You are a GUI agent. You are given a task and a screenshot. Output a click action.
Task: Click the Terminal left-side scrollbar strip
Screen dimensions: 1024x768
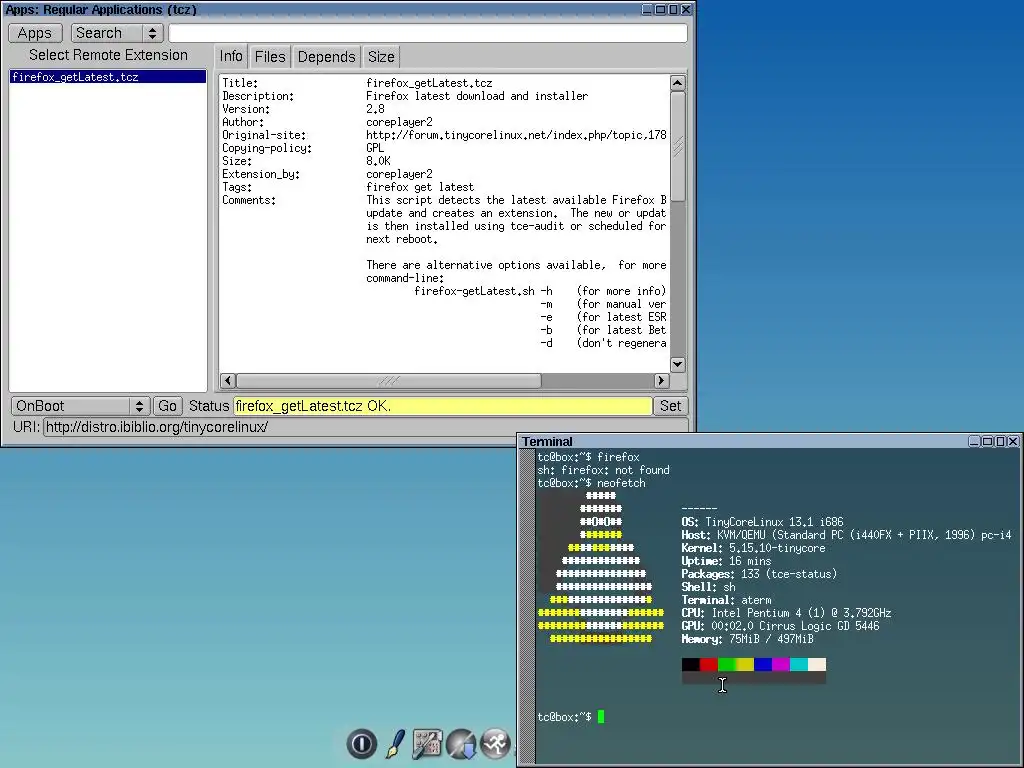pyautogui.click(x=527, y=605)
